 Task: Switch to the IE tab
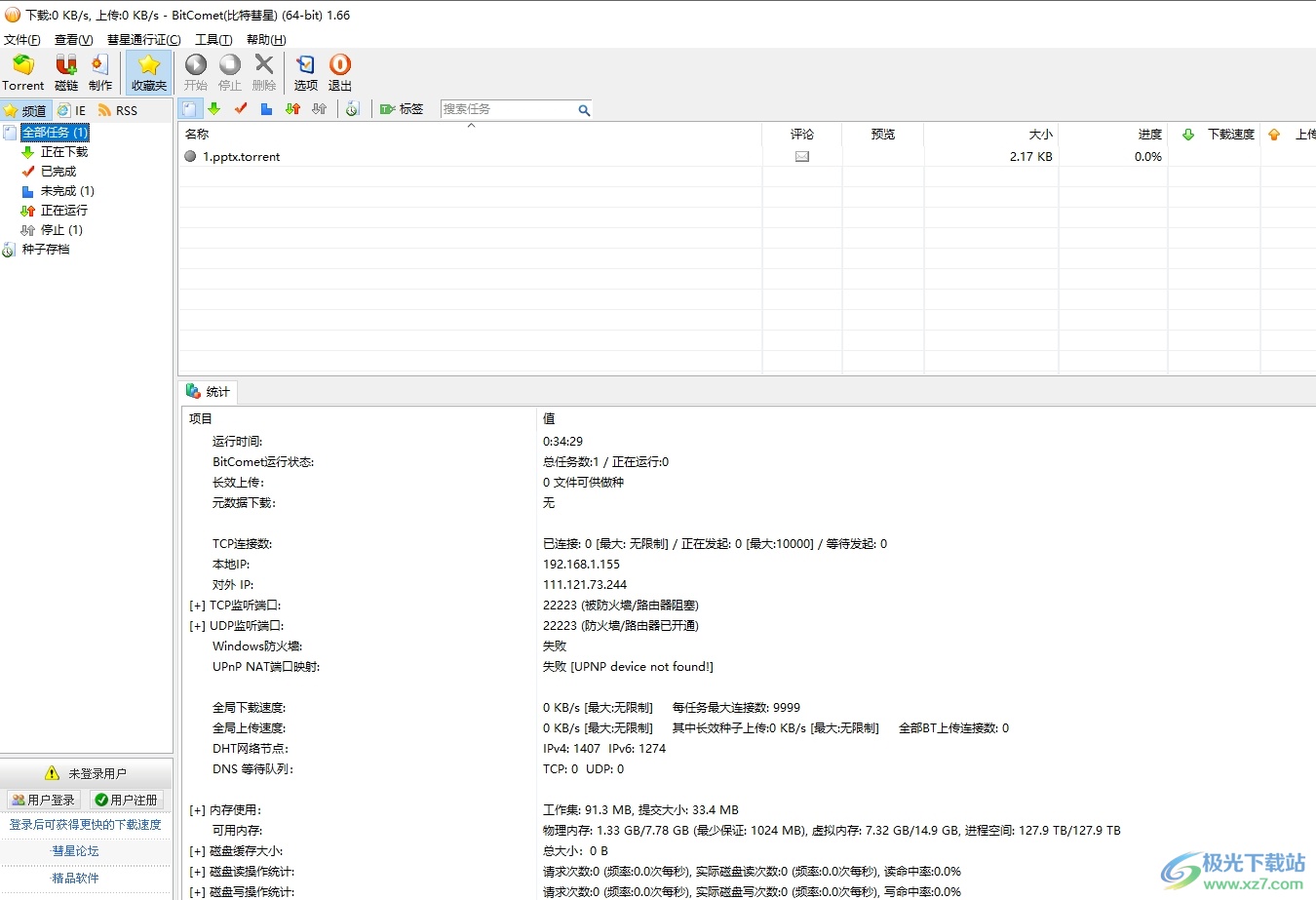pyautogui.click(x=72, y=110)
